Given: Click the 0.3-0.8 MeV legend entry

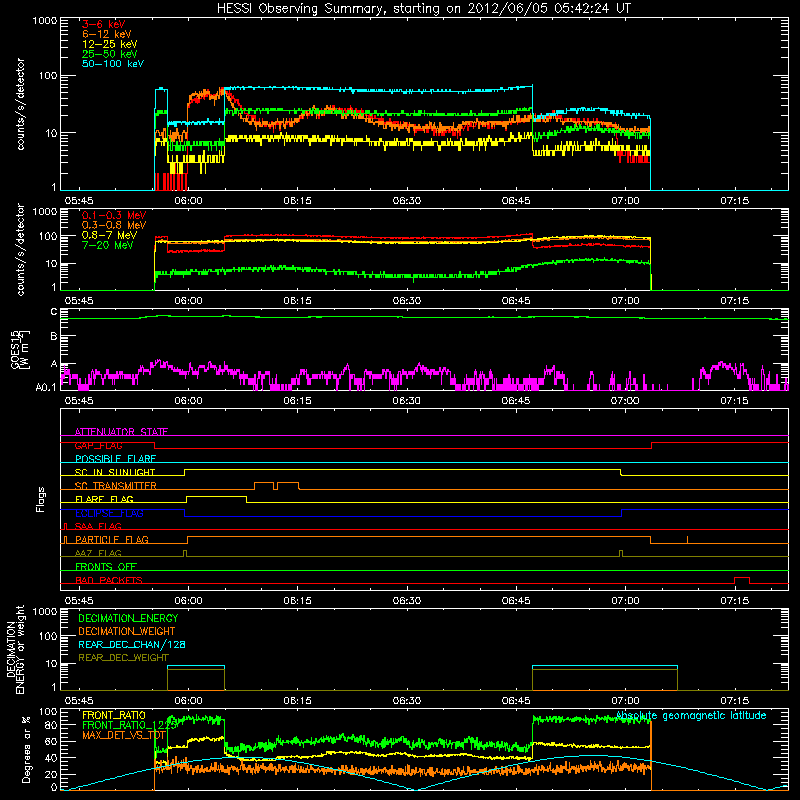Looking at the screenshot, I should [114, 225].
